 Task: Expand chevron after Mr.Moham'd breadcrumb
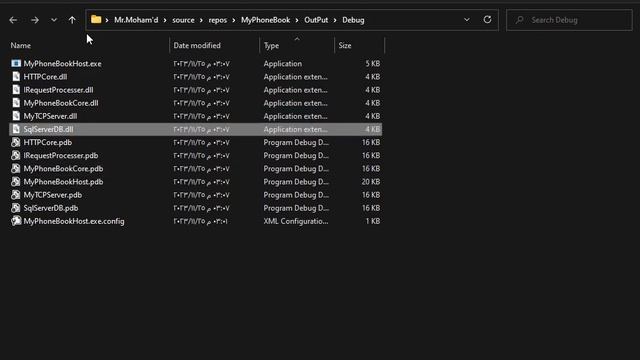point(165,20)
